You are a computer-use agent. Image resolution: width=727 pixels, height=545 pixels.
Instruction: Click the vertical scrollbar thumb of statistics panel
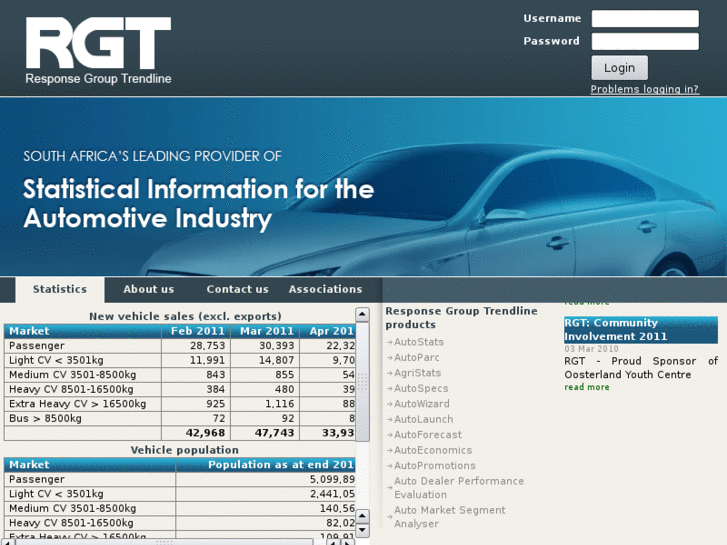(x=362, y=381)
